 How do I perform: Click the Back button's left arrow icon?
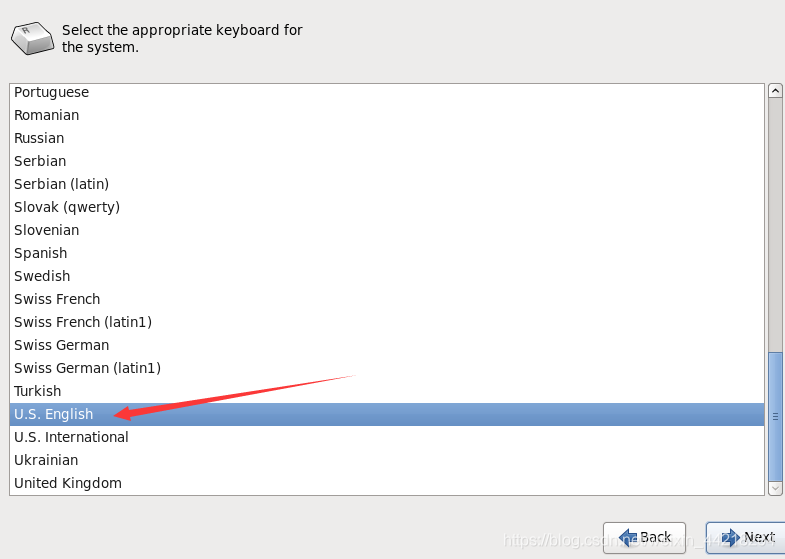[x=627, y=537]
